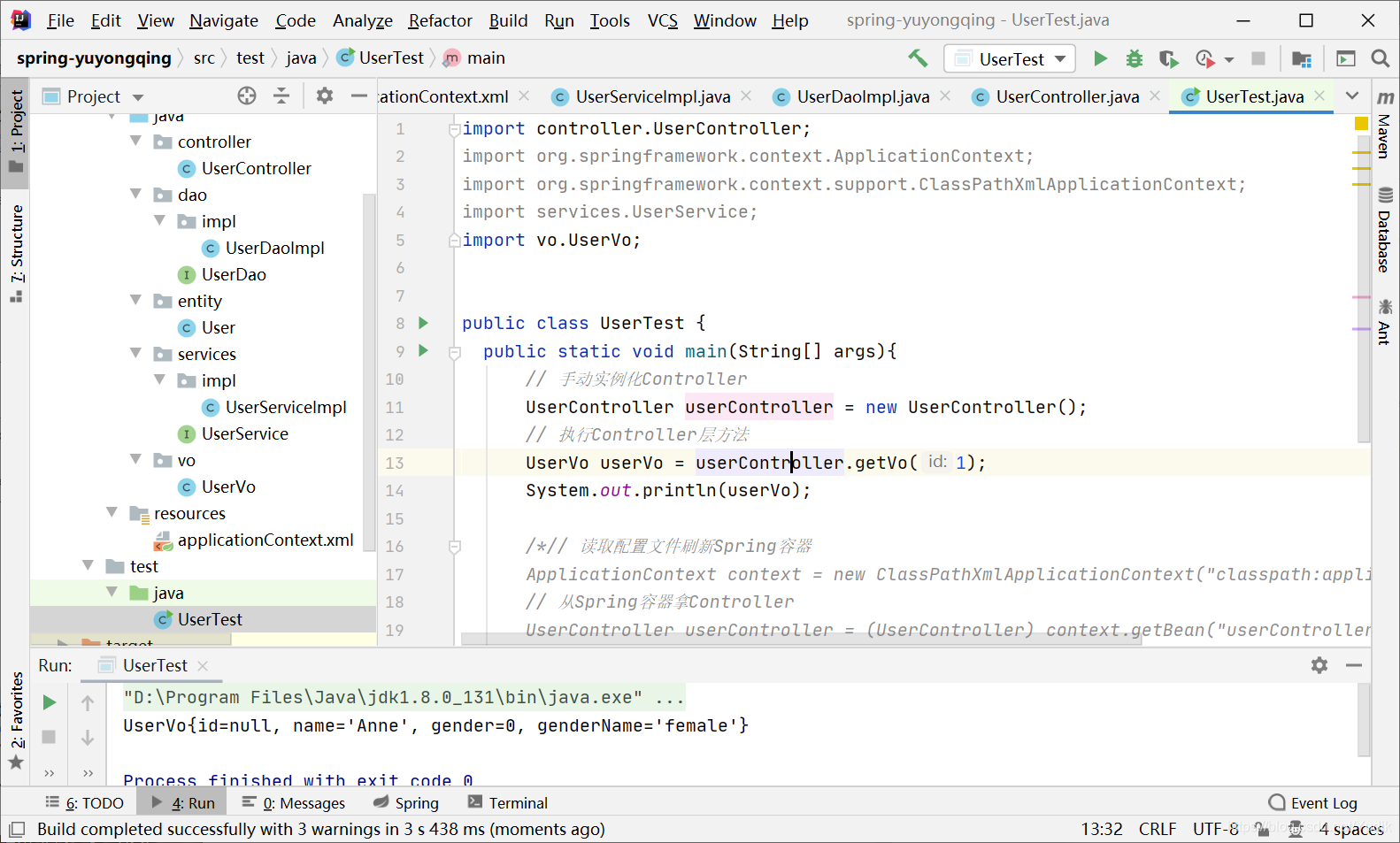1400x843 pixels.
Task: Switch to UserController.java tab
Action: pos(1067,96)
